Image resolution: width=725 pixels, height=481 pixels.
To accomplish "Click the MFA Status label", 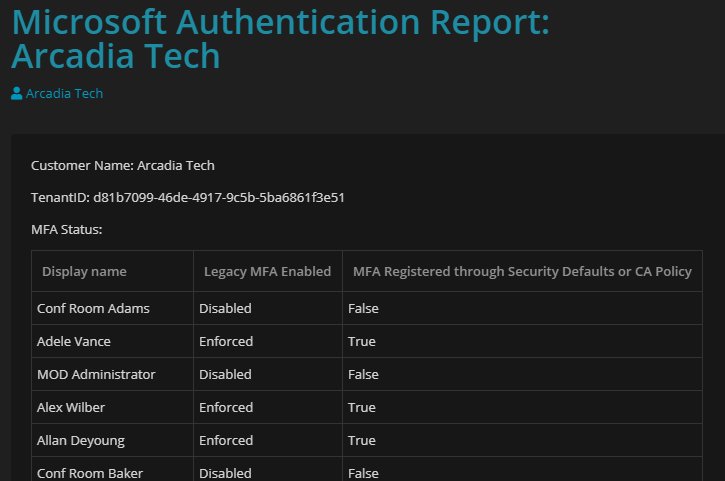I will click(67, 229).
